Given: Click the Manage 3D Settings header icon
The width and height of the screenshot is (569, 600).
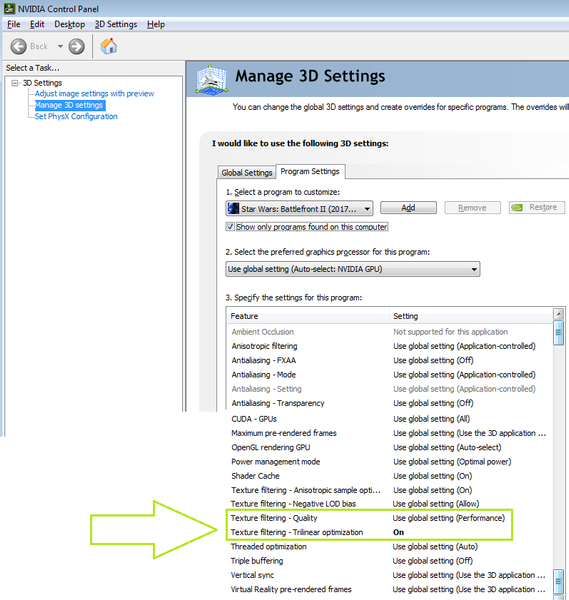Looking at the screenshot, I should pos(211,79).
